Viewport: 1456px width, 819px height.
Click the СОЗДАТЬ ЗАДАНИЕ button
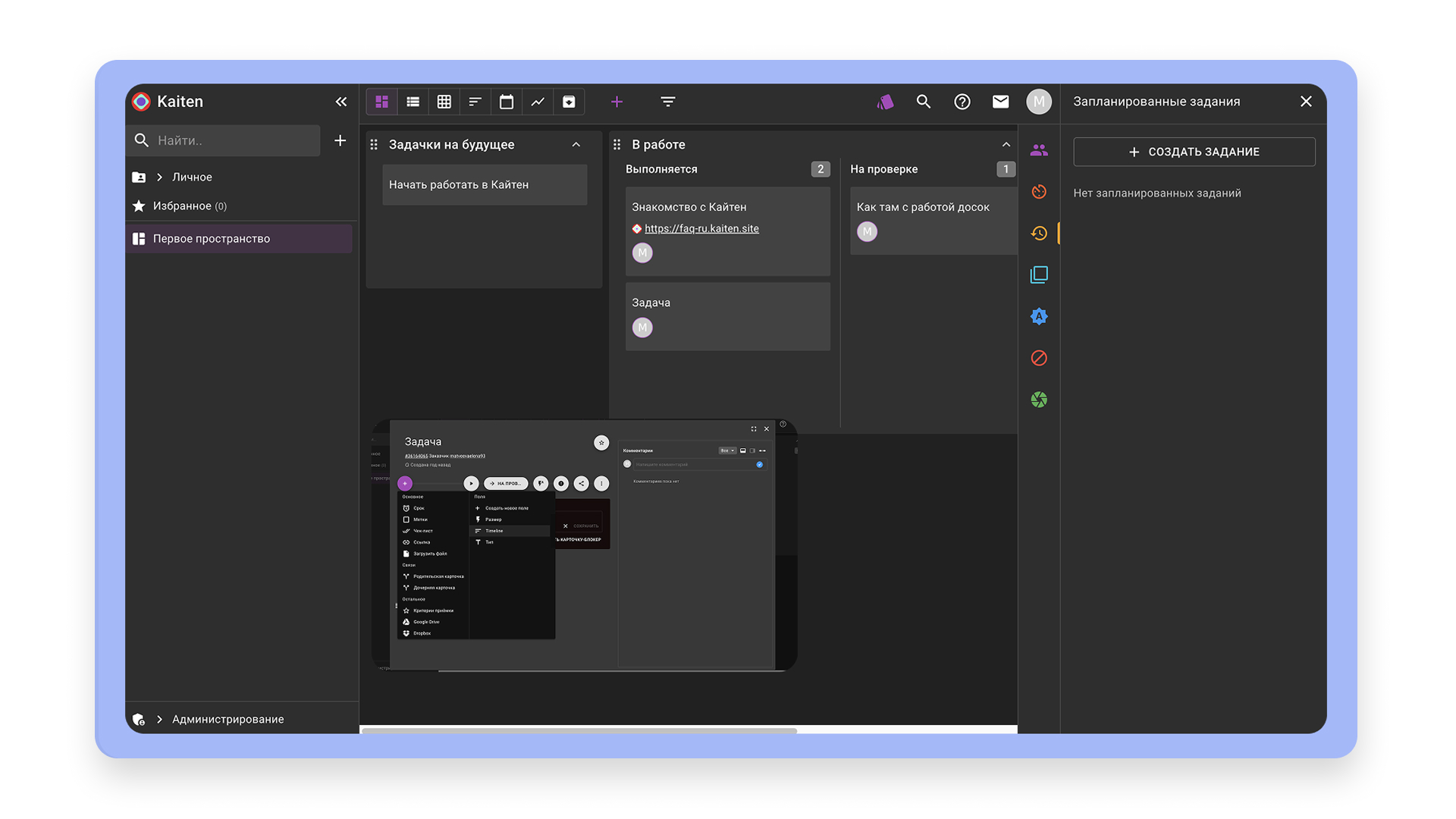click(1194, 152)
